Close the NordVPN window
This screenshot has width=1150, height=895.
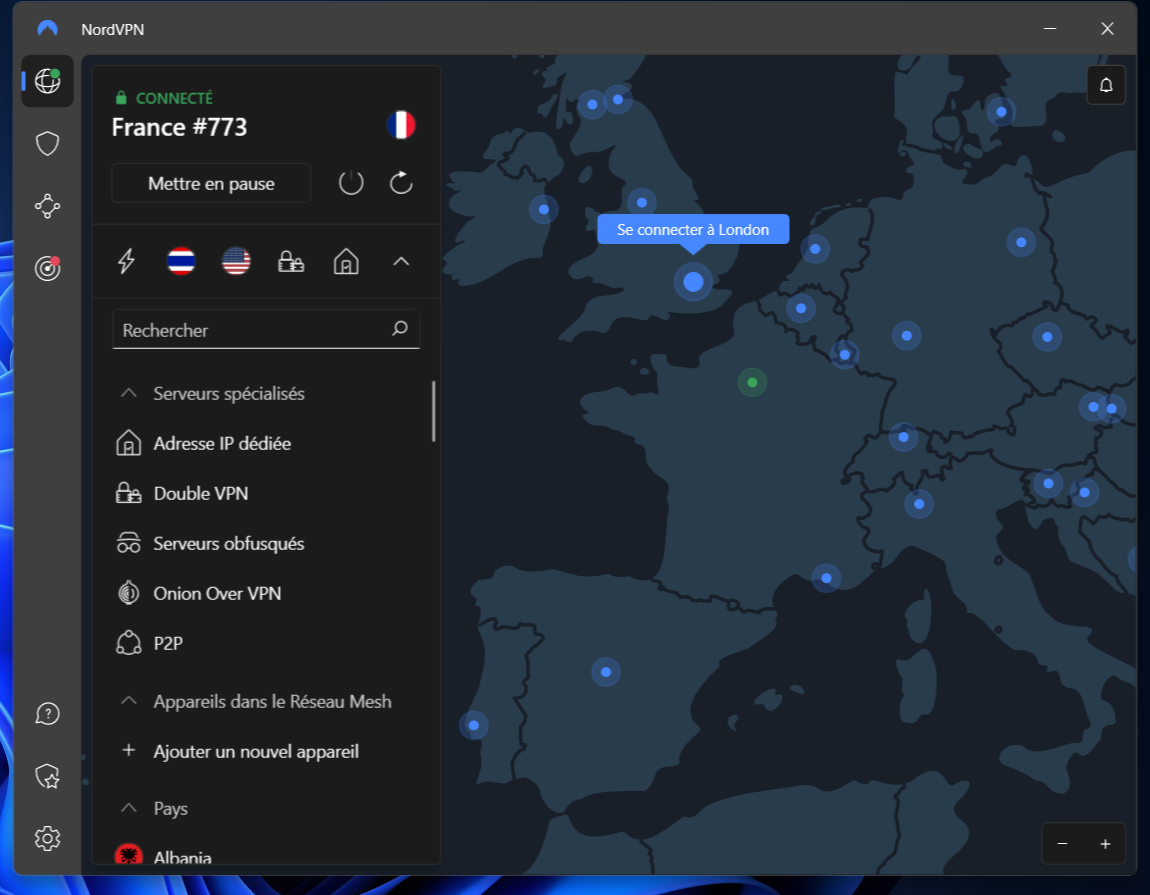(1107, 29)
